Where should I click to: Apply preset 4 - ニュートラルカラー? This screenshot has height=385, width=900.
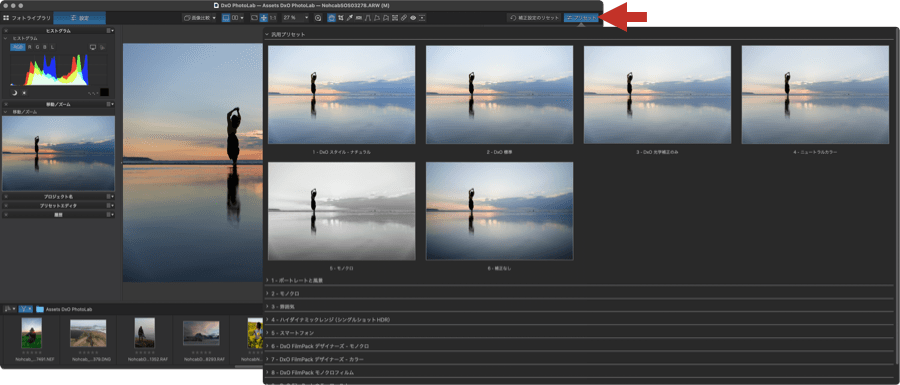tap(815, 95)
